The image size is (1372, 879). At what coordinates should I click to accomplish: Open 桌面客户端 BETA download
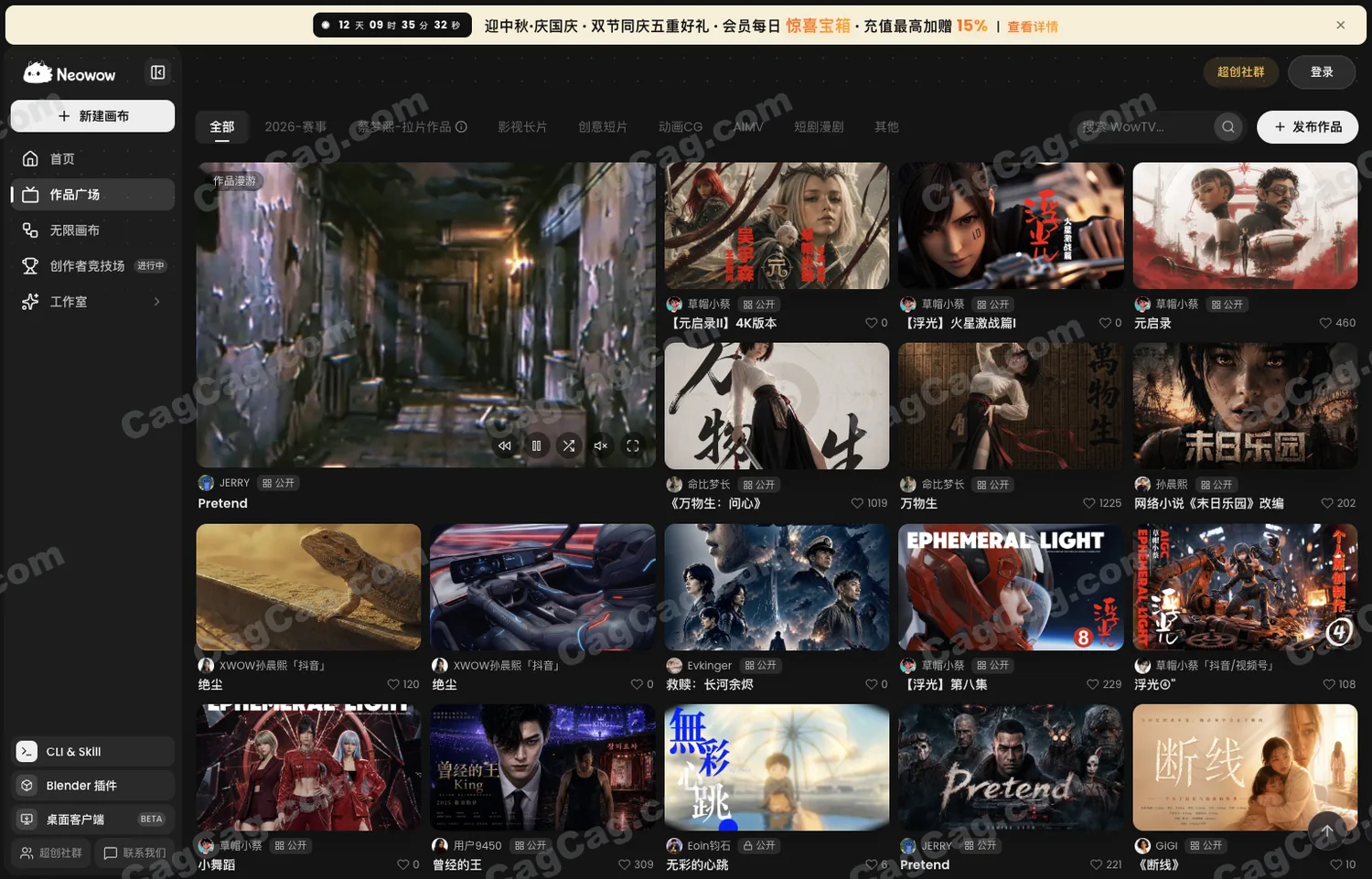[x=93, y=820]
